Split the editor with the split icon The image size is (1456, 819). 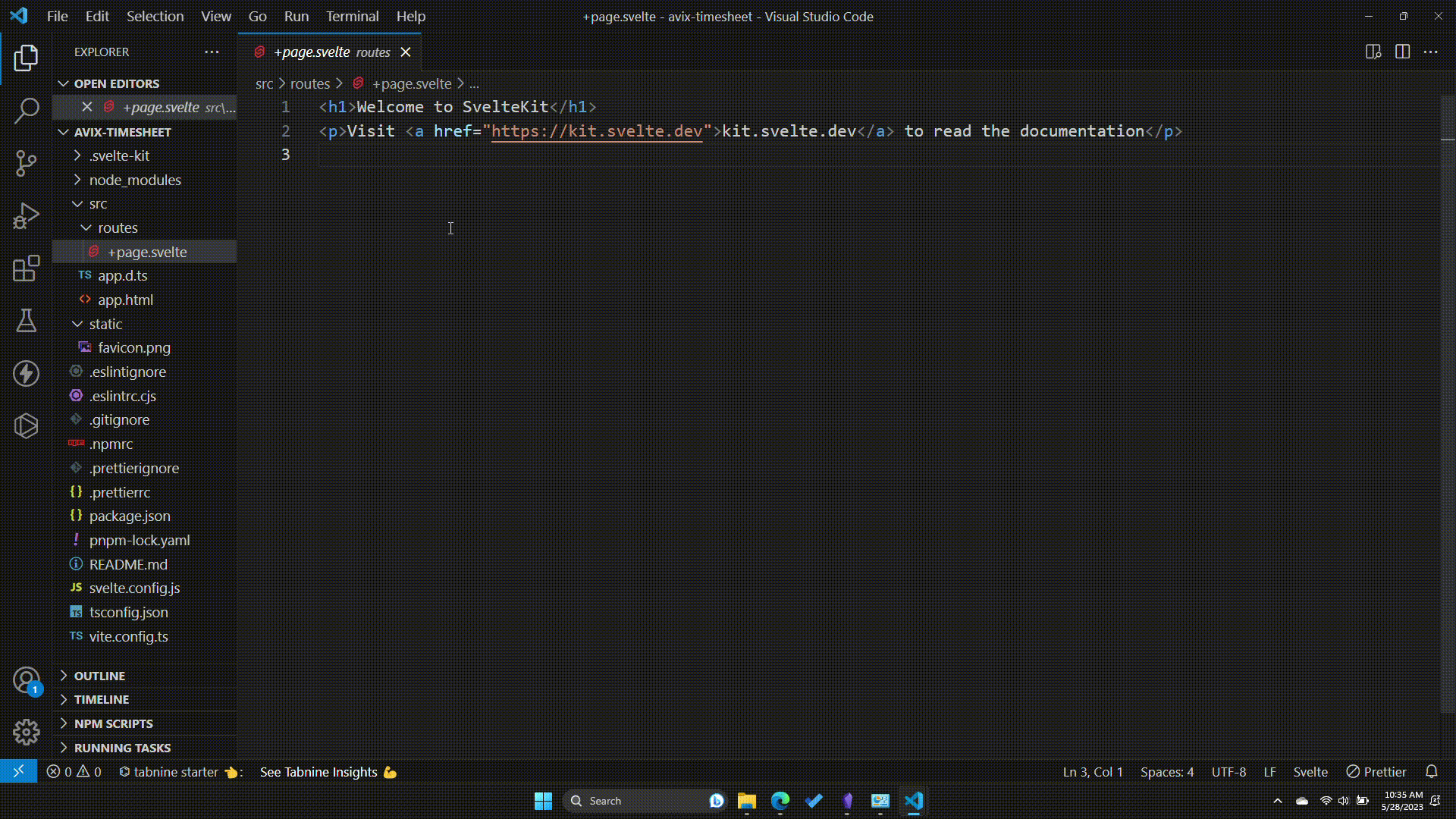(x=1402, y=52)
